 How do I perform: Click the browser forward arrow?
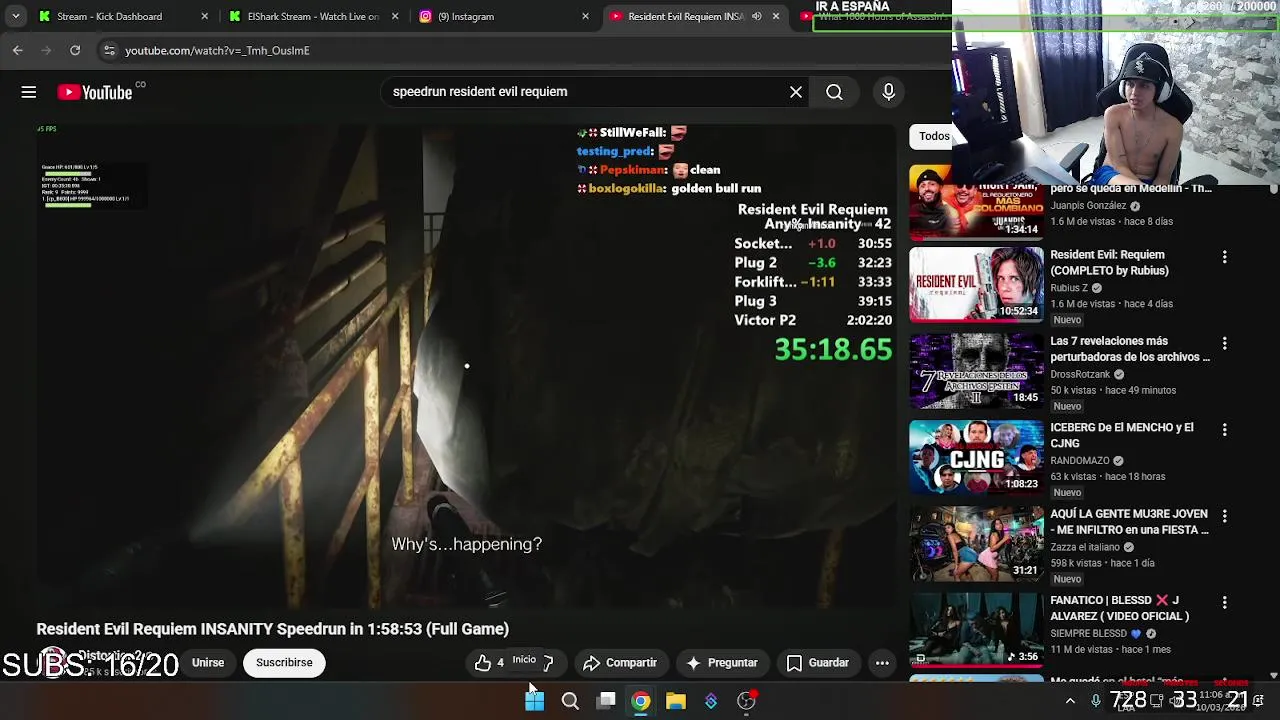coord(46,50)
